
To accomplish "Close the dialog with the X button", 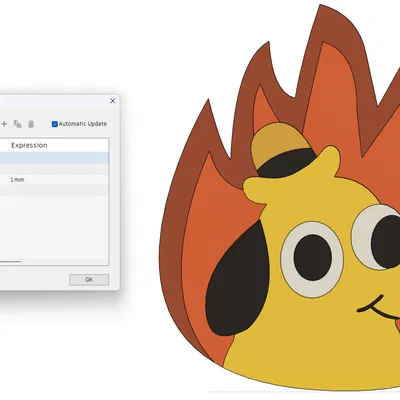I will [x=113, y=101].
